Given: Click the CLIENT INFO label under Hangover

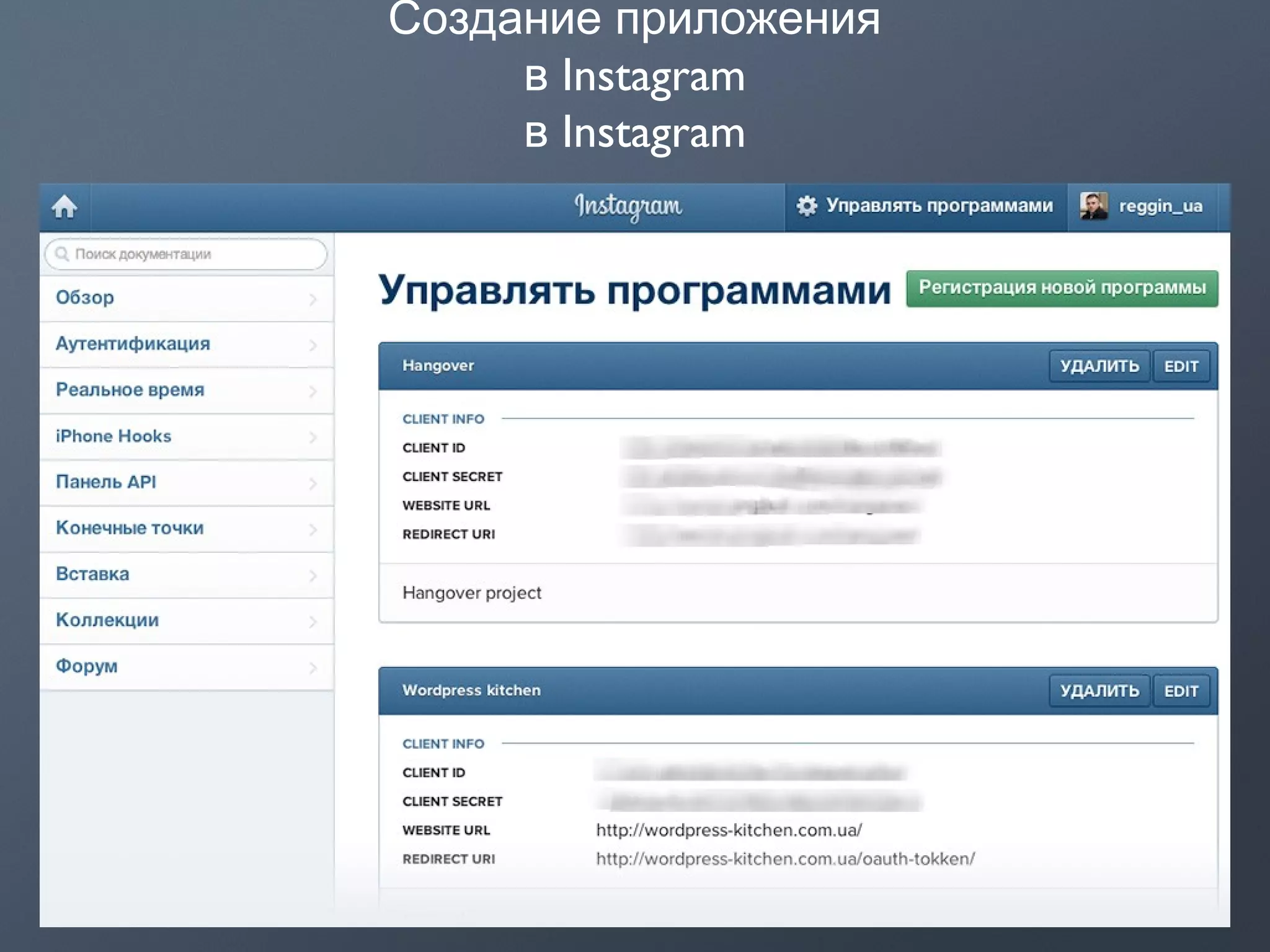Looking at the screenshot, I should point(443,419).
